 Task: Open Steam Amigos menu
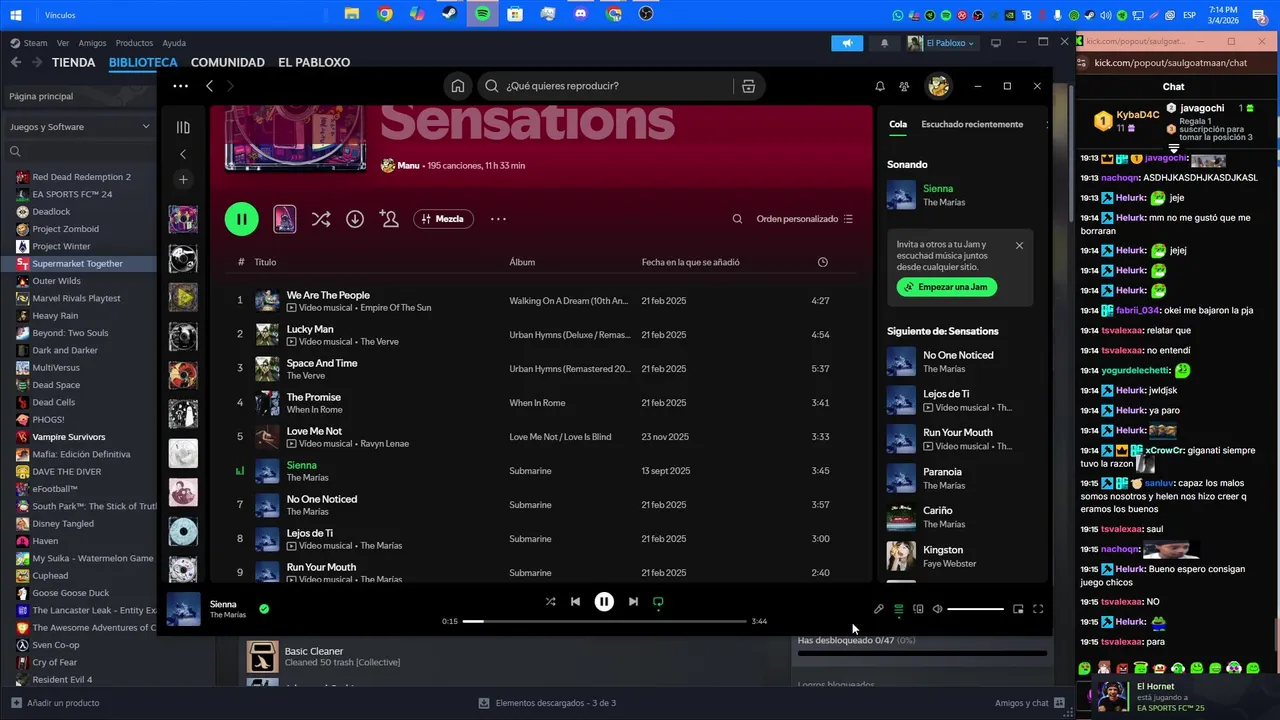[x=92, y=43]
